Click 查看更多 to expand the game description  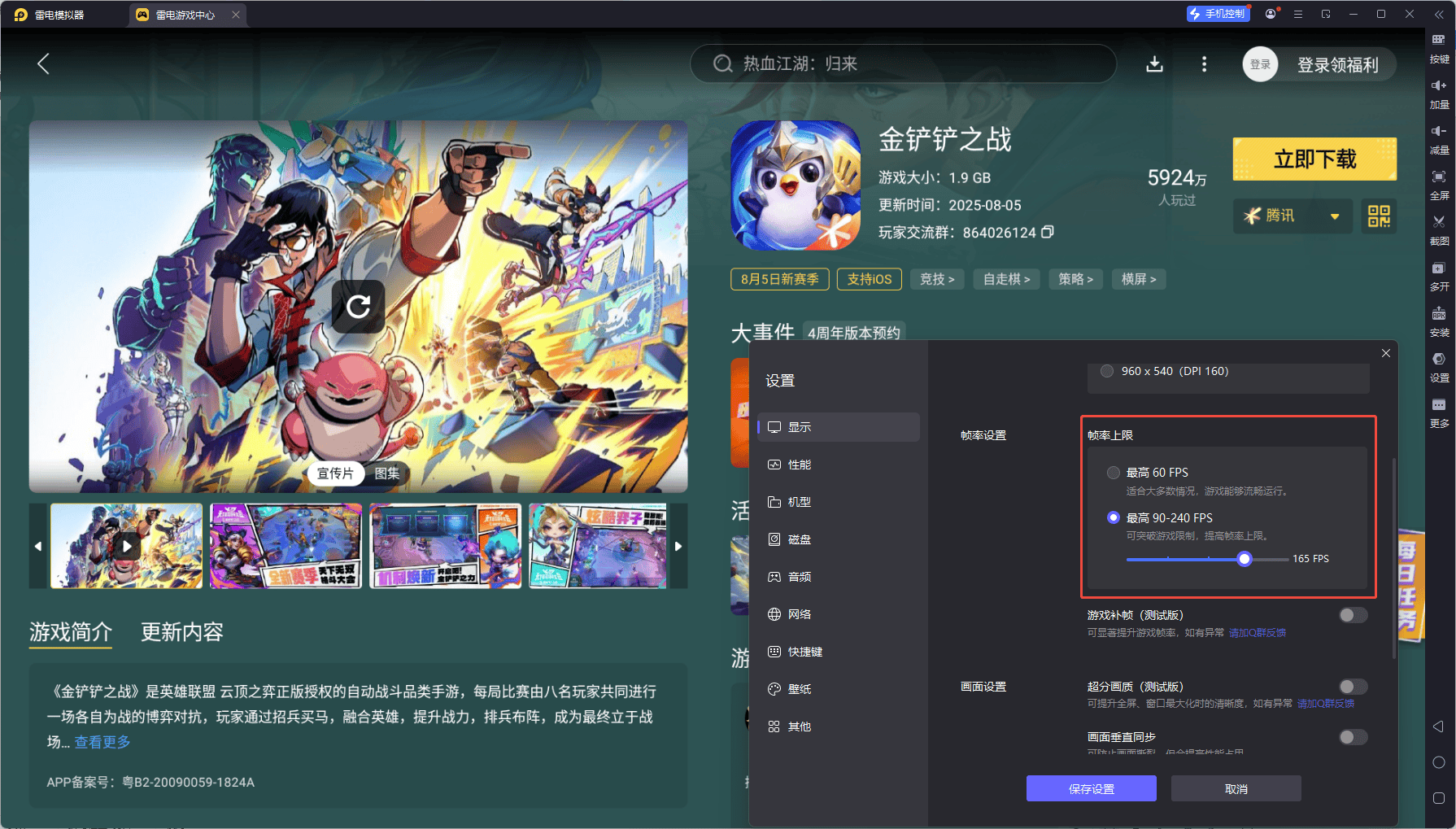[102, 741]
